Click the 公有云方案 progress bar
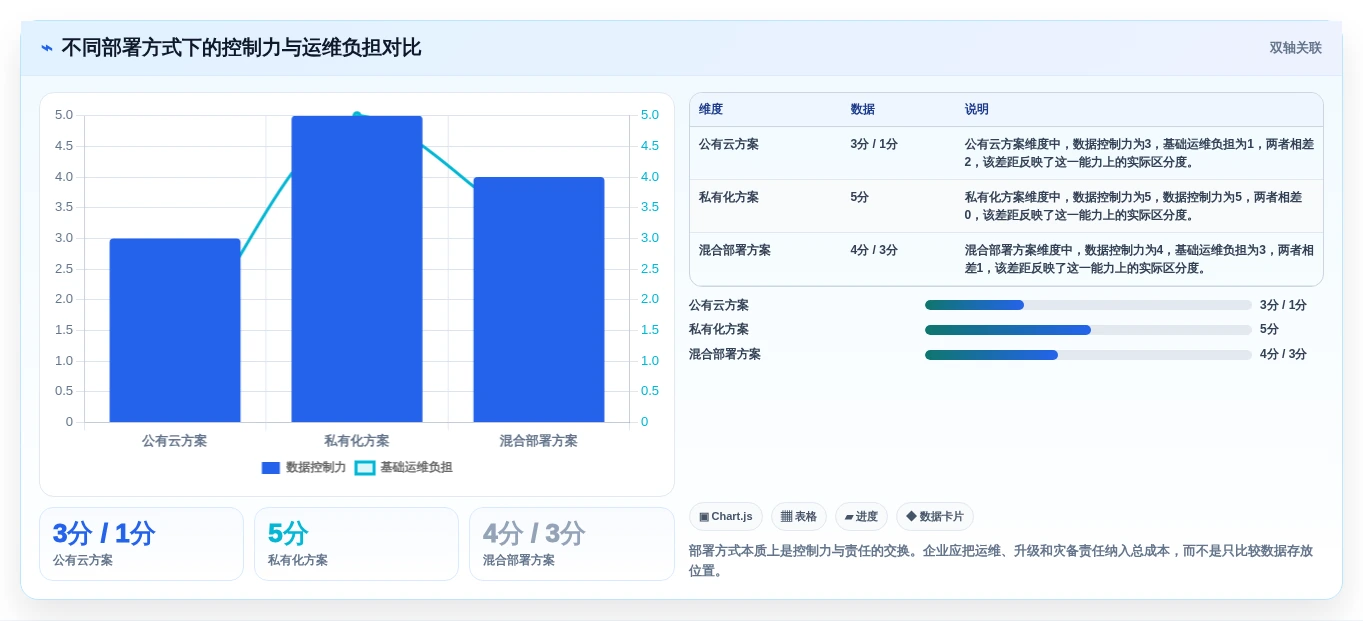1363x621 pixels. pyautogui.click(x=1088, y=305)
